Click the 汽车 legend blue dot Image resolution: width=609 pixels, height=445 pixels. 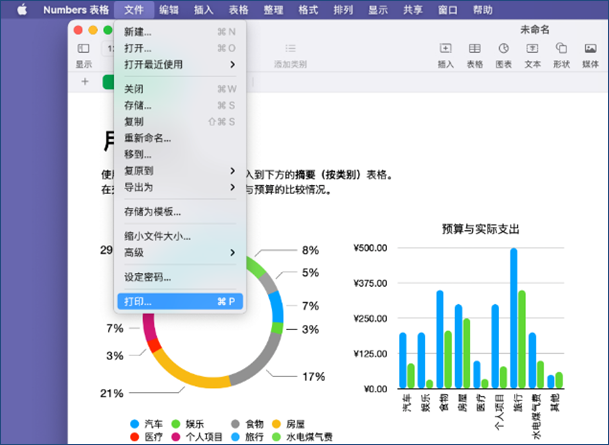coord(134,424)
